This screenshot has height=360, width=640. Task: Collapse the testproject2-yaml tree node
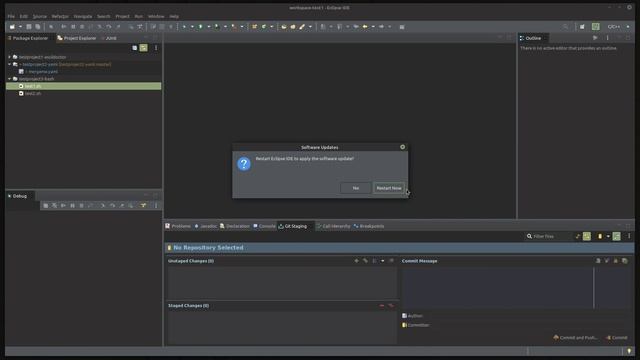click(9, 64)
